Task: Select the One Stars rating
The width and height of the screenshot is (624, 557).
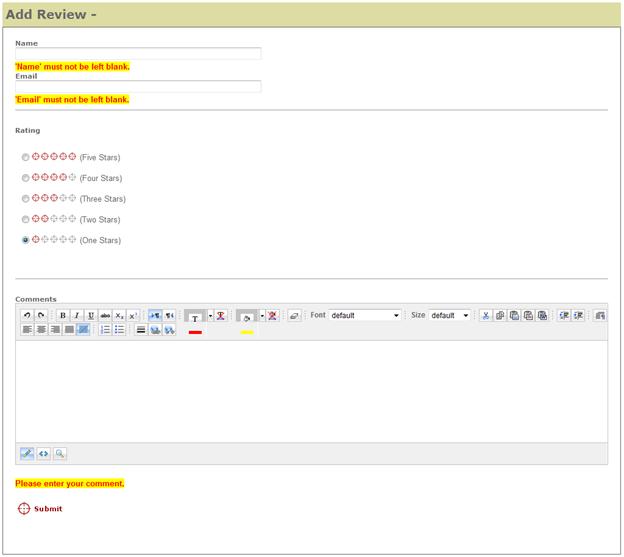Action: point(25,240)
